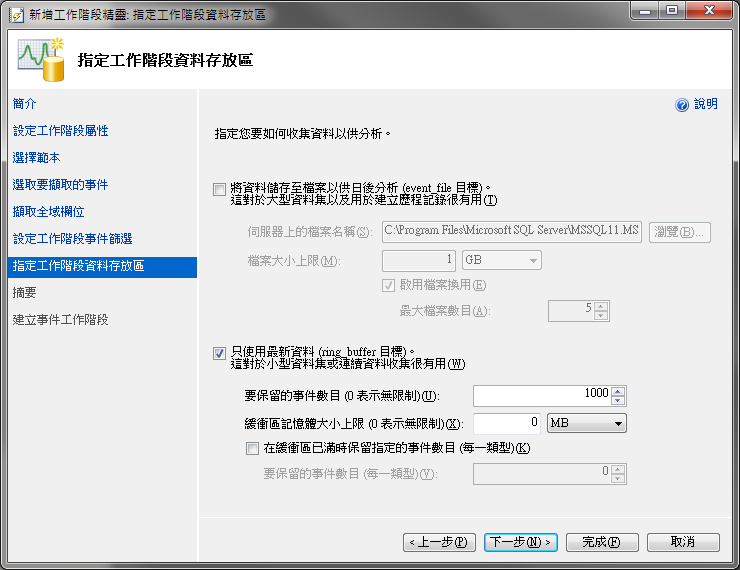Go to the 選擇範本 page

[36, 158]
